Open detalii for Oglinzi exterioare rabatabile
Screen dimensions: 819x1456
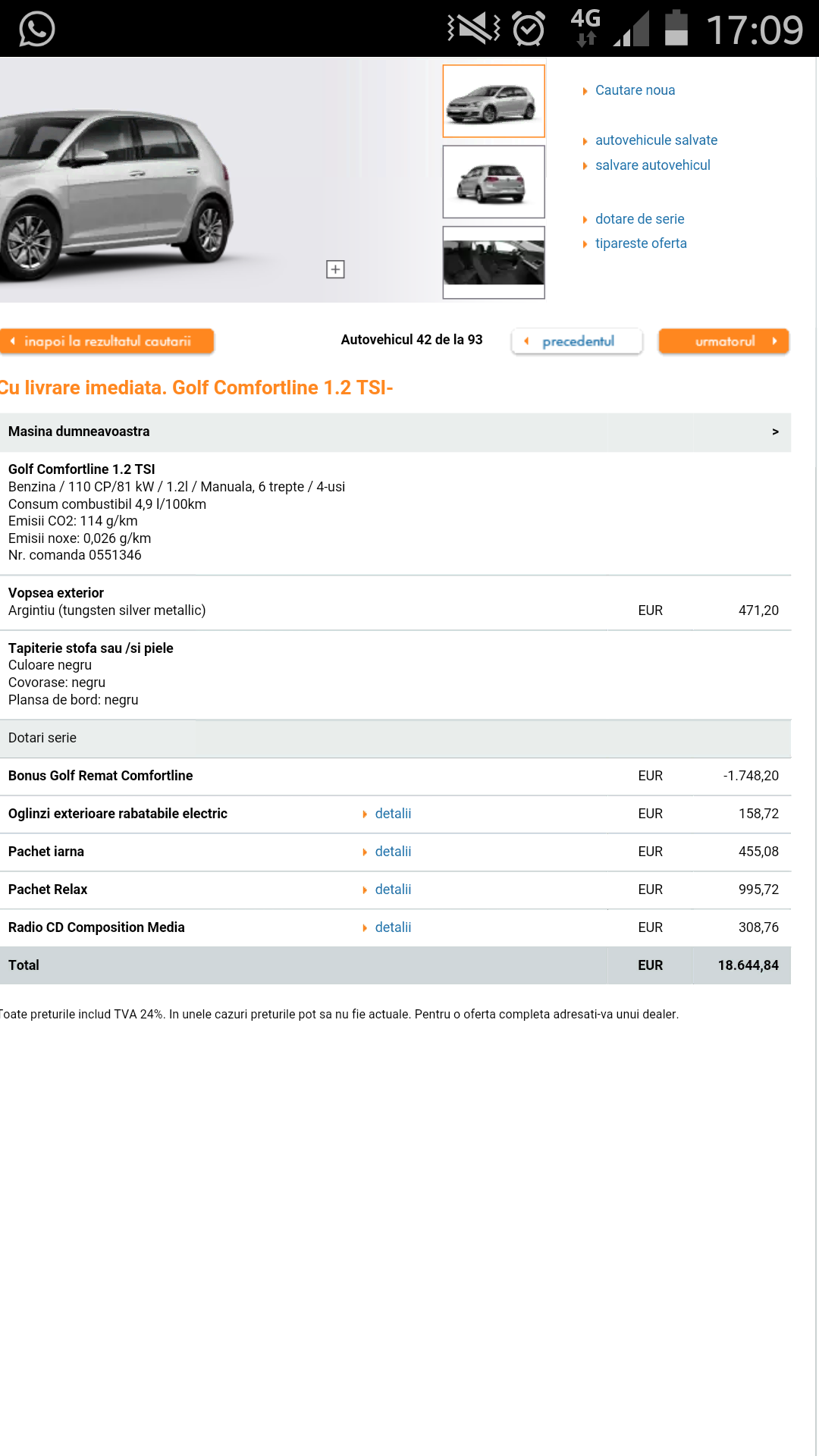[393, 814]
